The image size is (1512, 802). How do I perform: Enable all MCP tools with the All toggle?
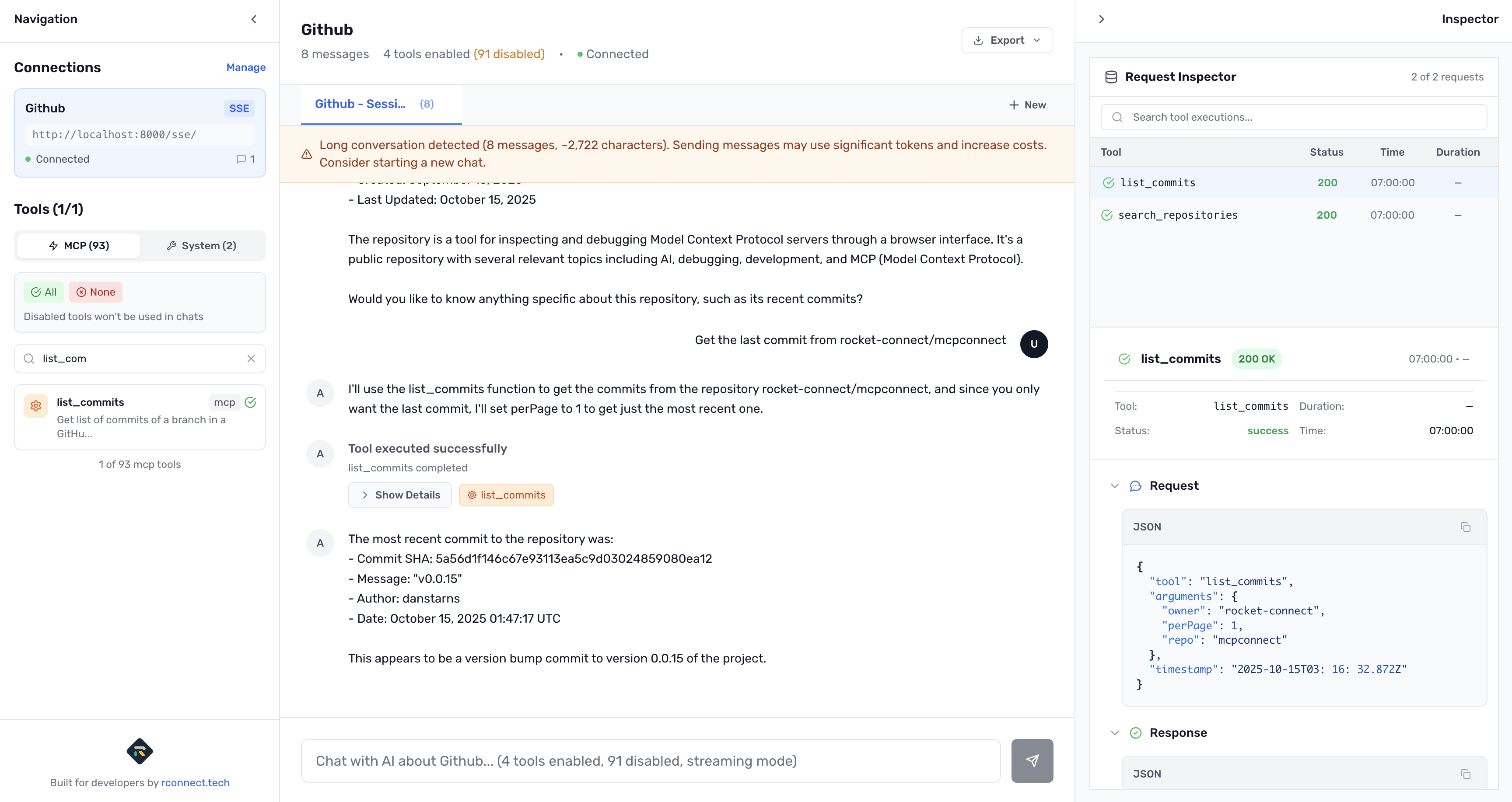pyautogui.click(x=43, y=292)
